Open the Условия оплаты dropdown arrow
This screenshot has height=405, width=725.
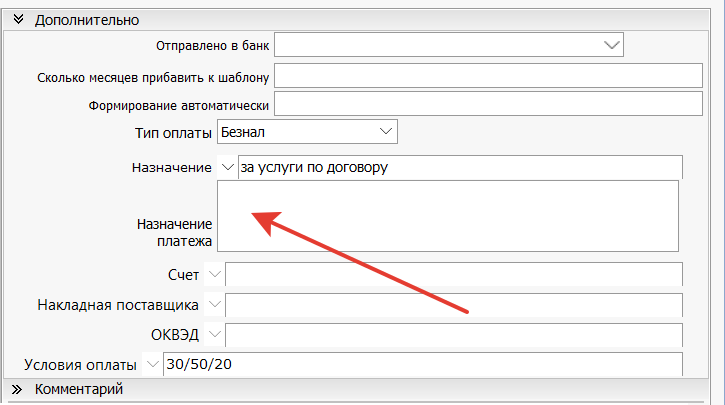(x=153, y=364)
